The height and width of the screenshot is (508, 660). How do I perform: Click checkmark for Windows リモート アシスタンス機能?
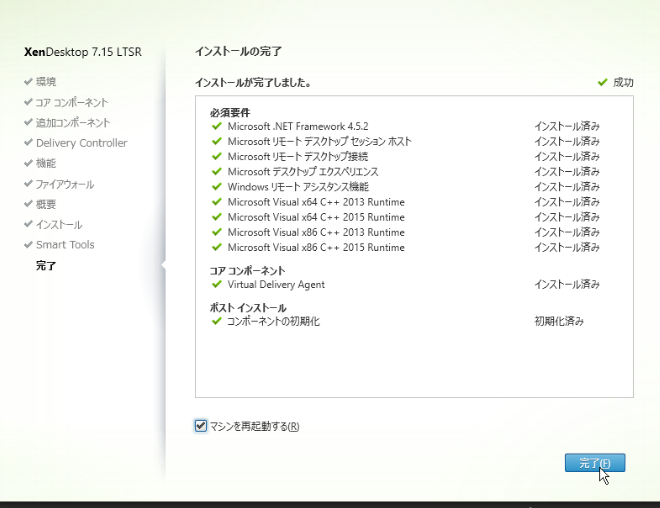click(217, 186)
